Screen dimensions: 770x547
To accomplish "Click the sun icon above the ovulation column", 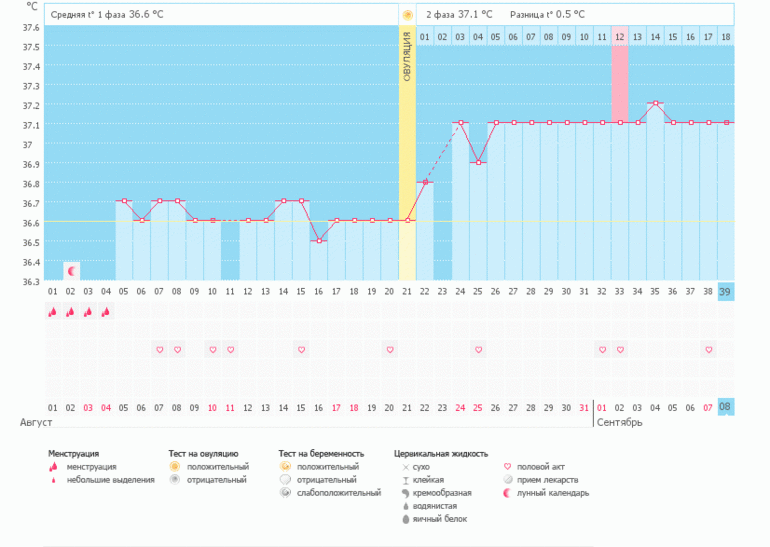I will coord(407,15).
